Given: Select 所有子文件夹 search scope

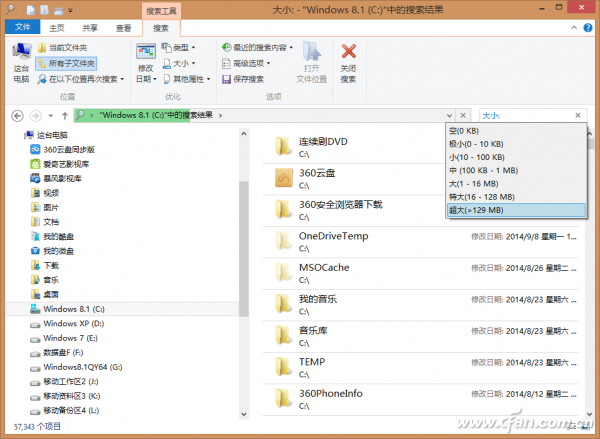Looking at the screenshot, I should click(66, 63).
